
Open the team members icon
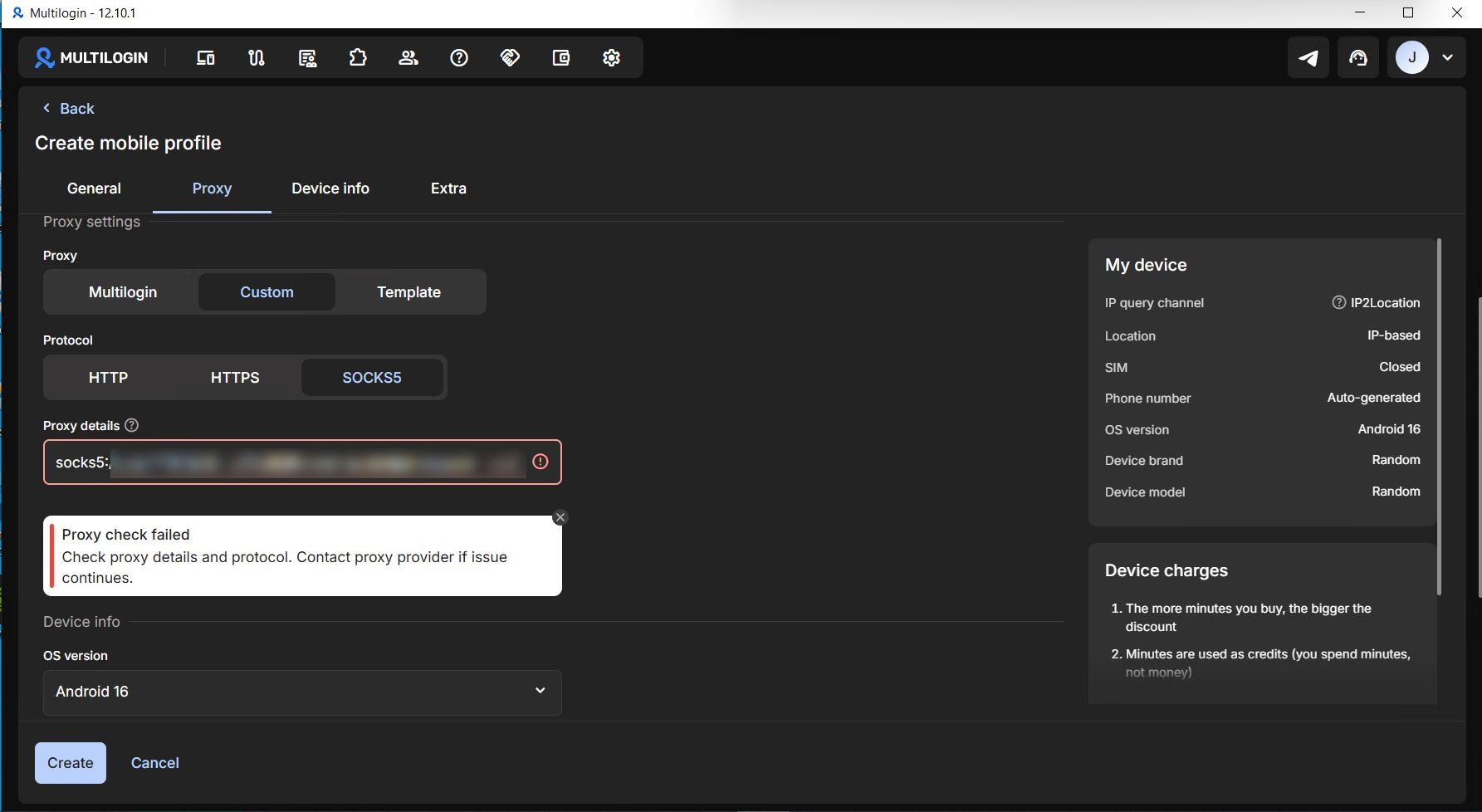click(x=408, y=57)
